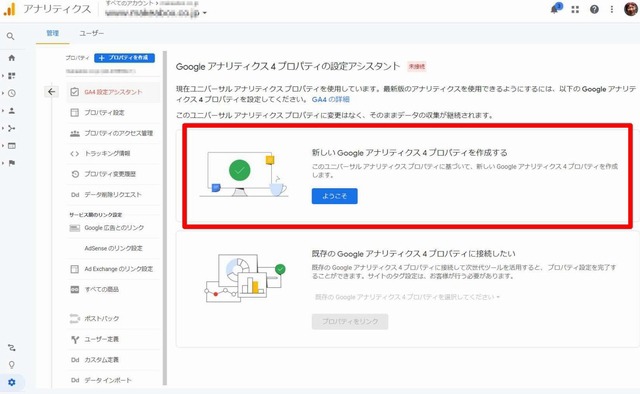Viewport: 640px width, 394px height.
Task: Open トラッキング情報 menu item
Action: click(x=113, y=154)
